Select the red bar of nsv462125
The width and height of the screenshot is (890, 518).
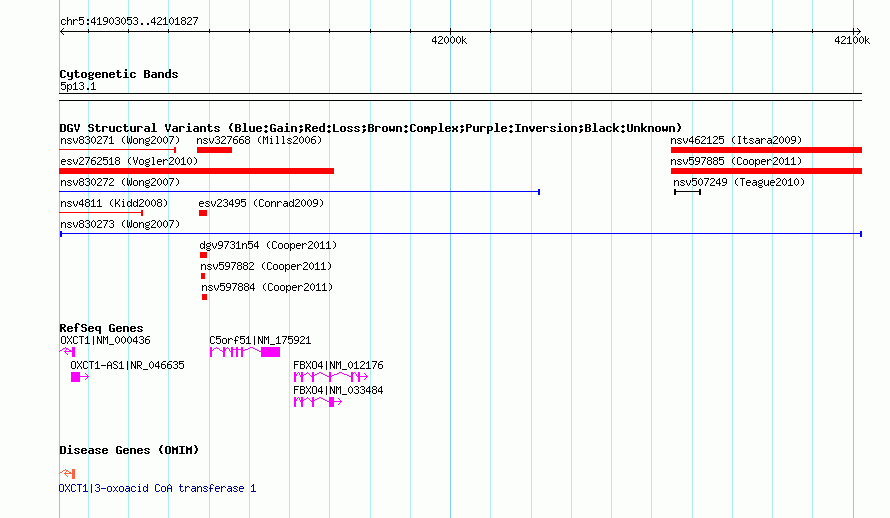[766, 150]
